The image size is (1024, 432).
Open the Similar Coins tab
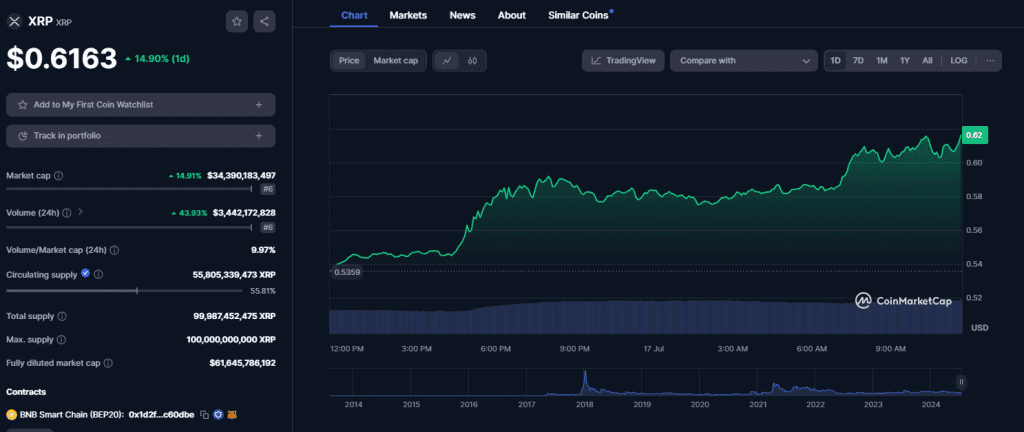click(x=579, y=15)
